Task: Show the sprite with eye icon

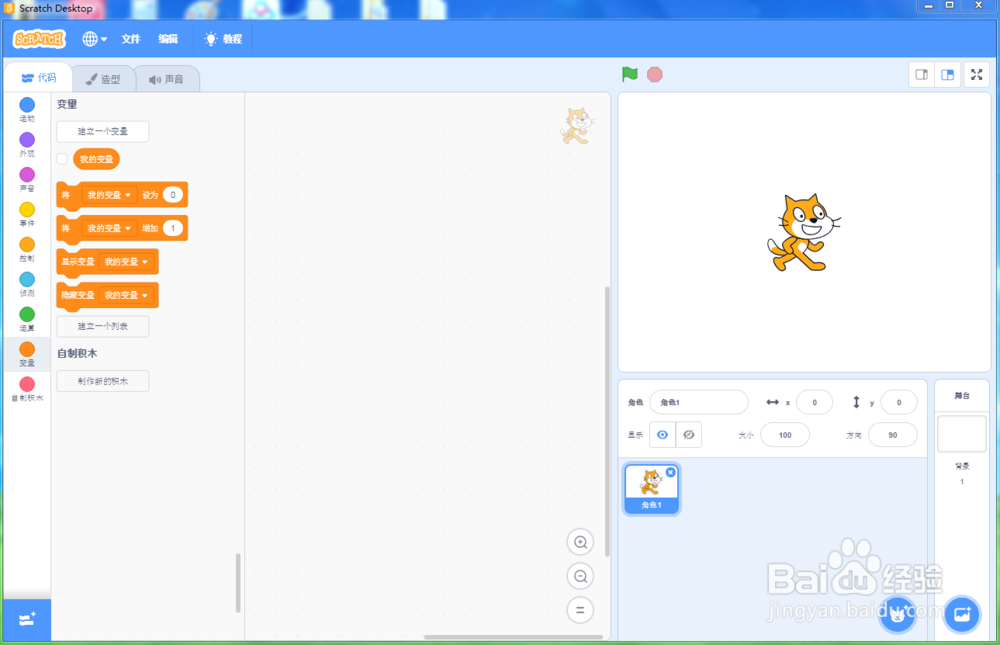Action: tap(663, 434)
